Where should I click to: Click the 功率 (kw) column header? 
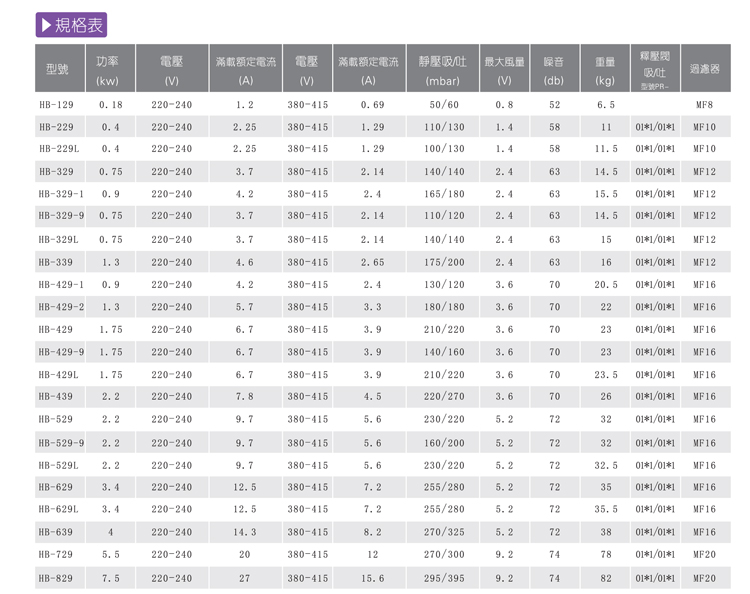(x=108, y=71)
